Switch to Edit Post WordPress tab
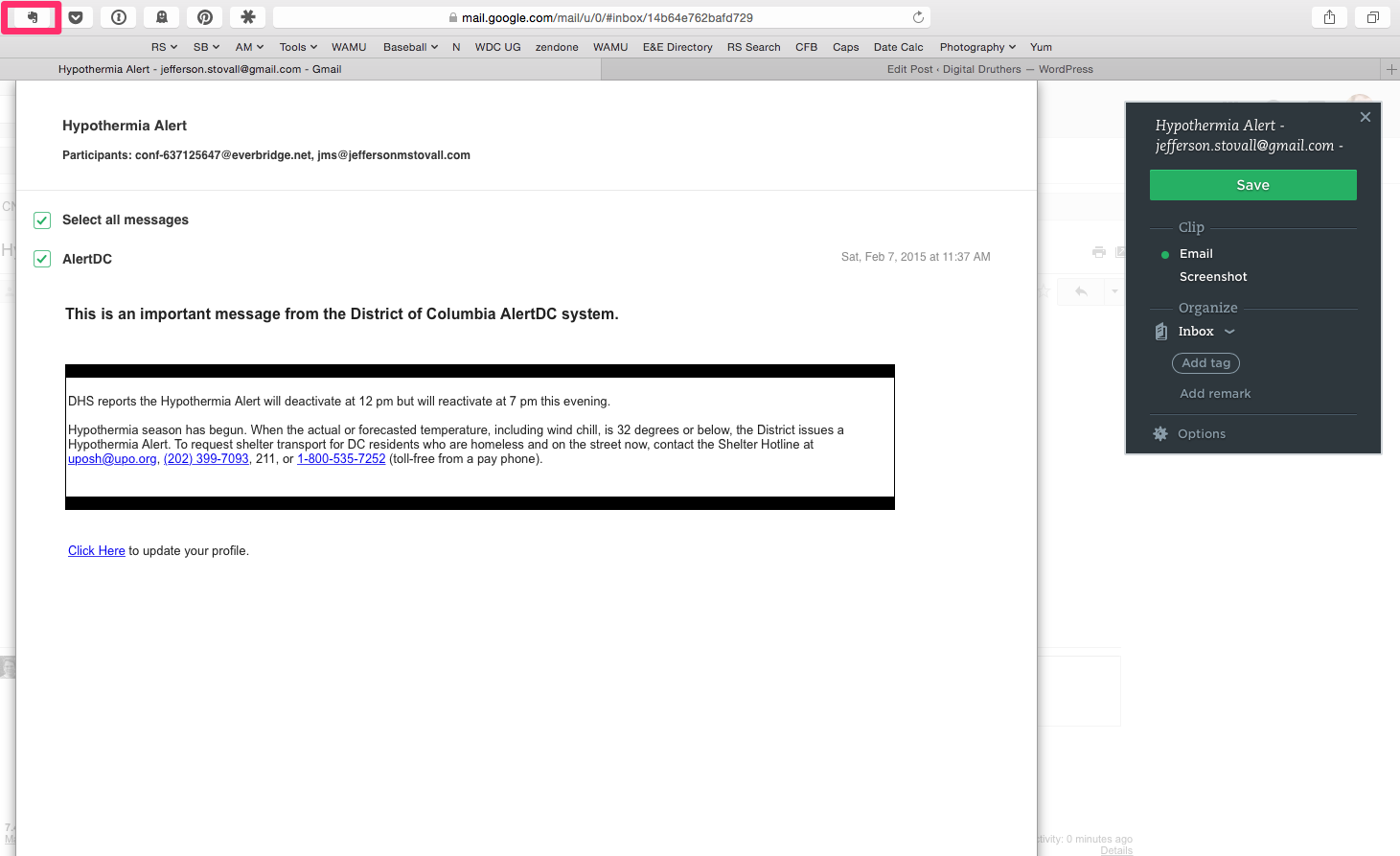Screen dimensions: 1400x856 990,69
